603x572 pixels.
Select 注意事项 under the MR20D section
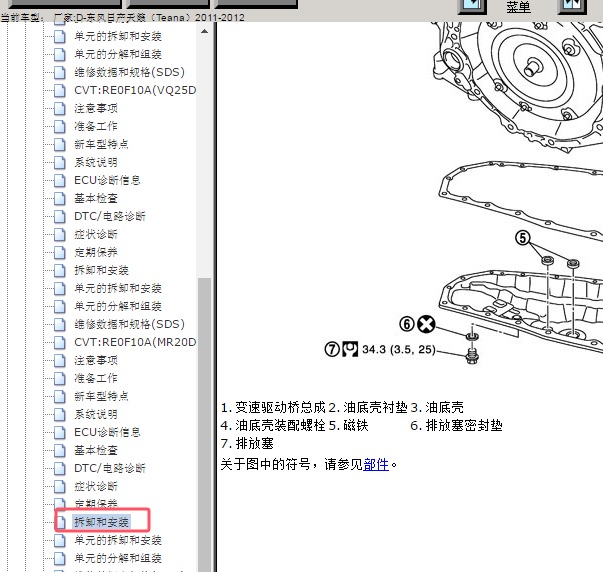pyautogui.click(x=96, y=360)
